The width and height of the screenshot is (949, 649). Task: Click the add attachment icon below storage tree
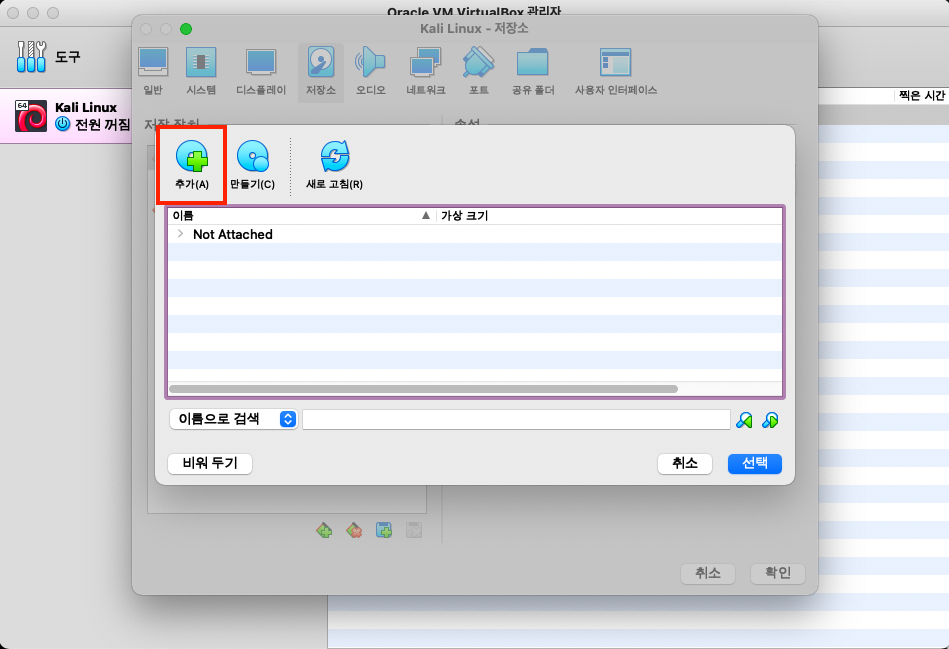[x=384, y=530]
